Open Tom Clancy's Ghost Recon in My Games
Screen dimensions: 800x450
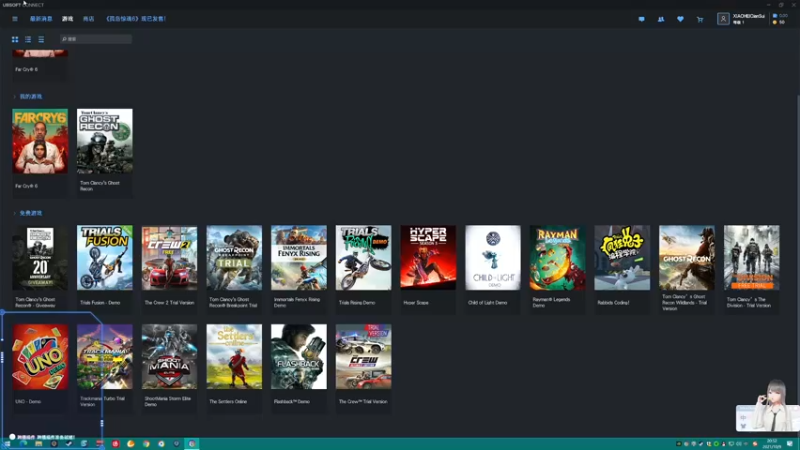coord(105,152)
